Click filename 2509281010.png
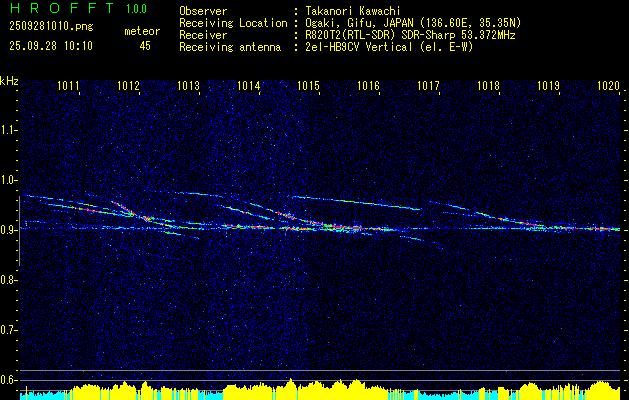Image resolution: width=629 pixels, height=400 pixels. coord(51,27)
